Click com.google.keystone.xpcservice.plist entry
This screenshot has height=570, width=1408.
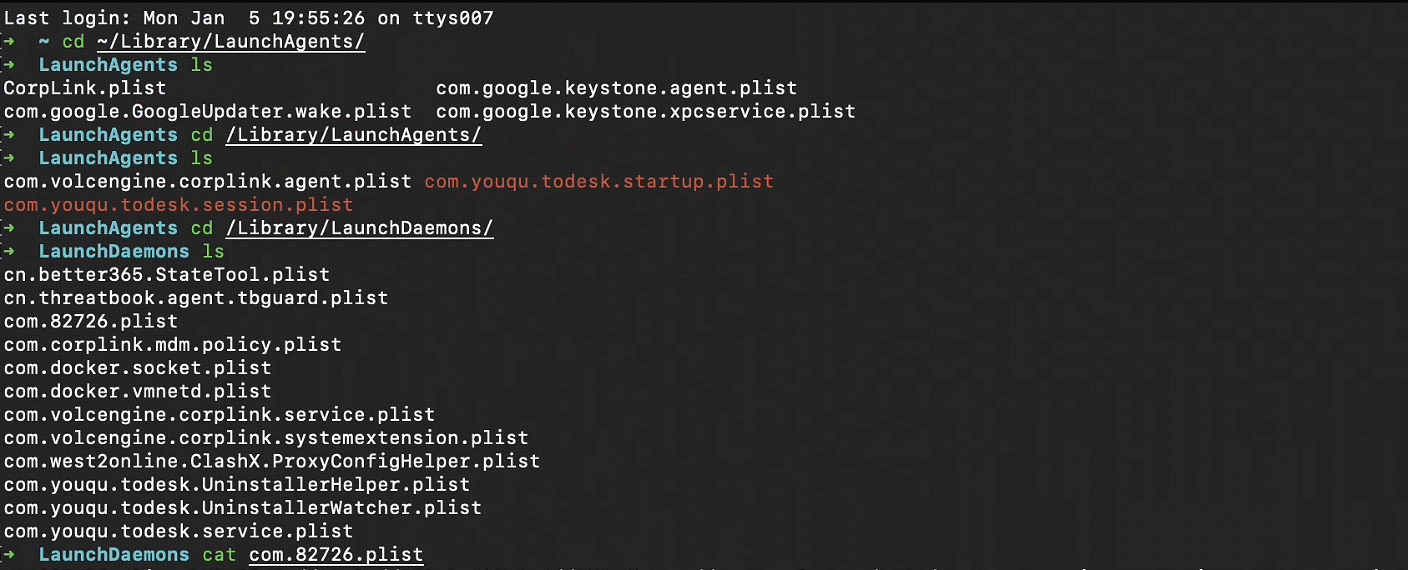pos(645,111)
